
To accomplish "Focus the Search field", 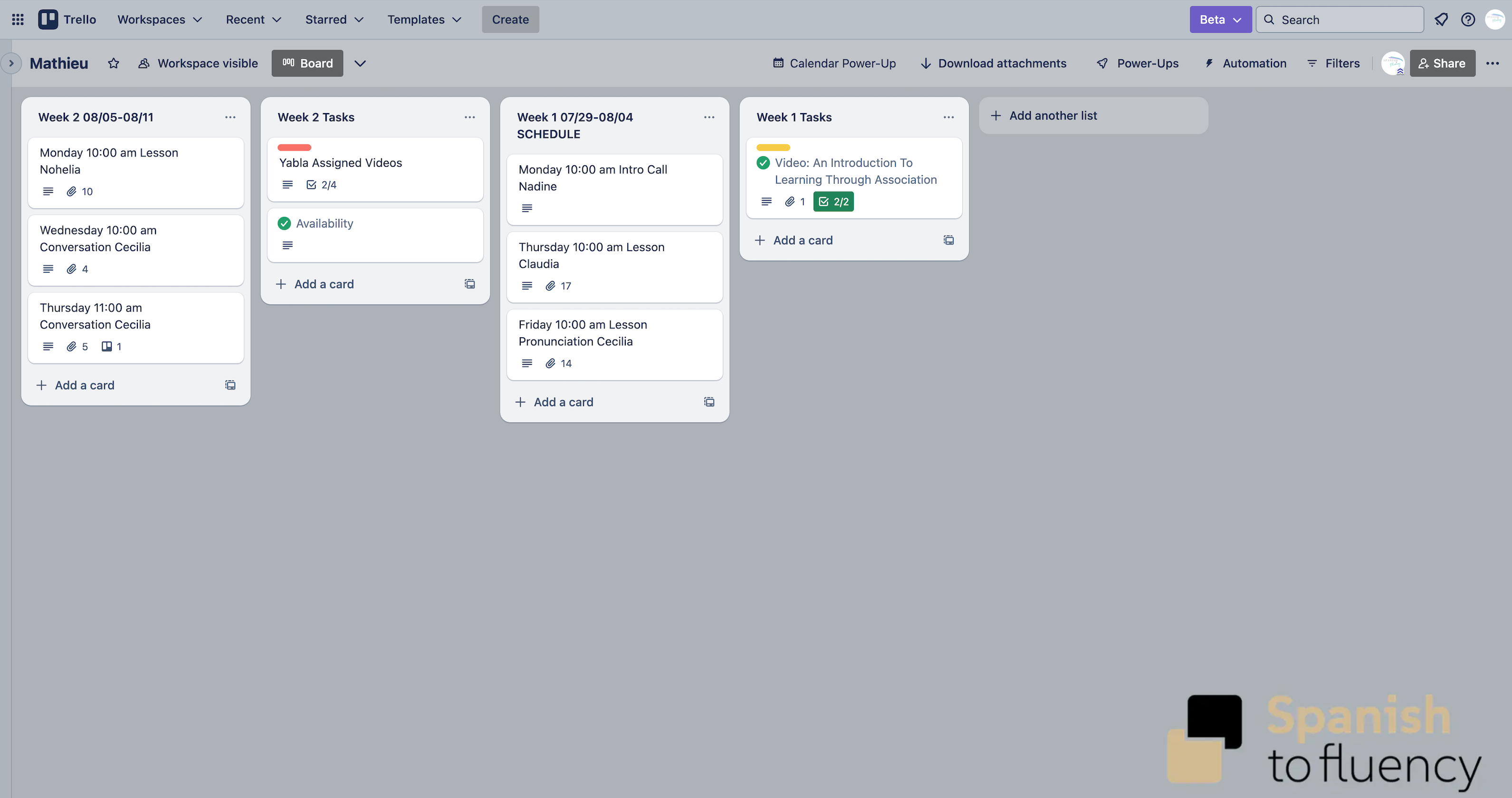I will 1340,19.
